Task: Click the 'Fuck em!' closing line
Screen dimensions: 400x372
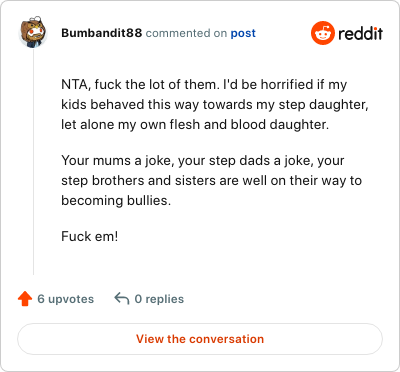Action: pos(90,236)
